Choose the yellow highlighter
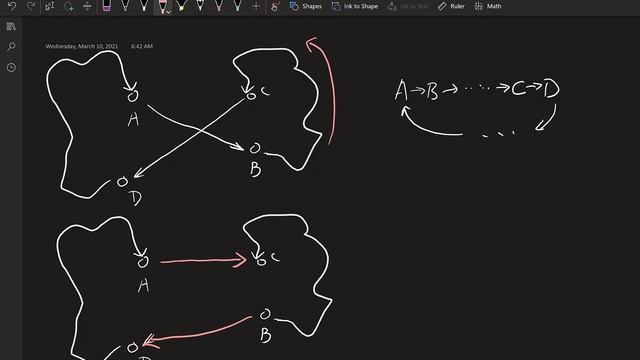640x360 pixels. 182,6
